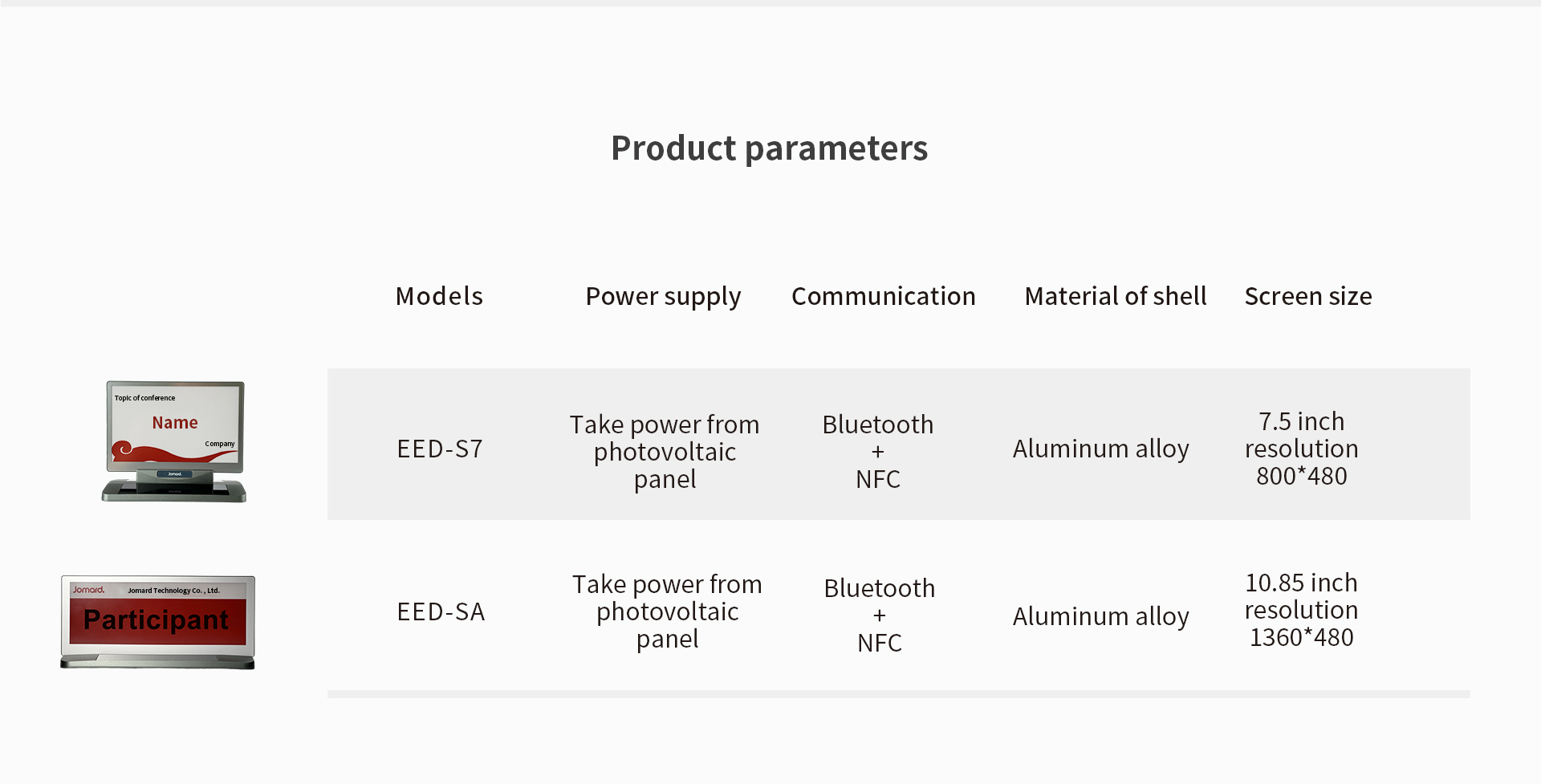This screenshot has width=1541, height=784.
Task: Click the Power supply column header
Action: coord(663,297)
